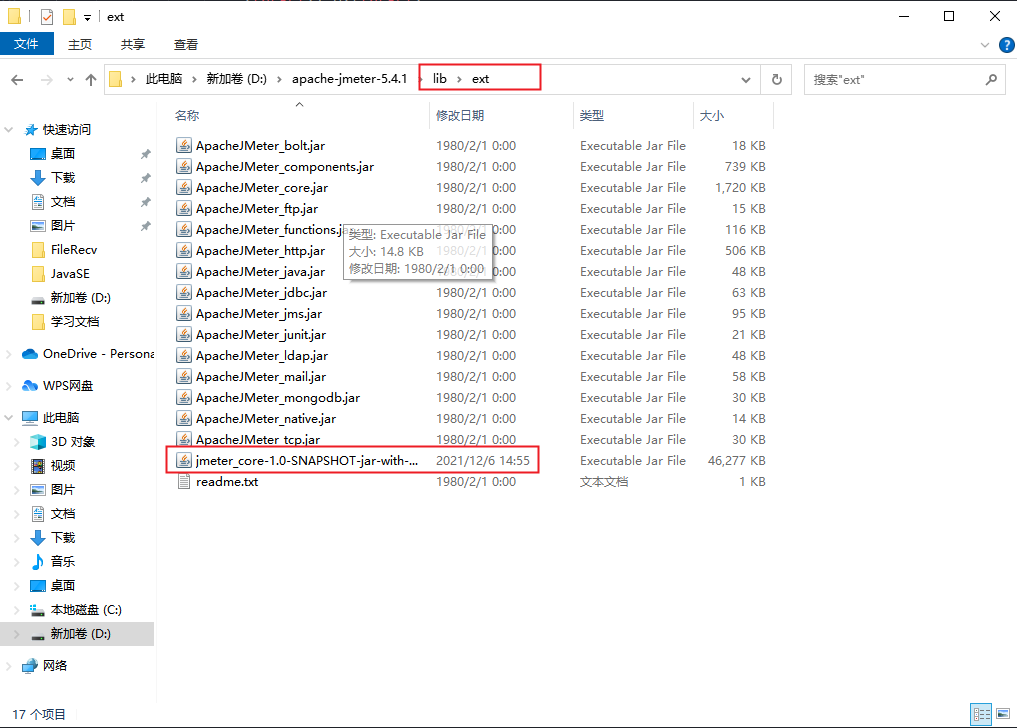Image resolution: width=1017 pixels, height=728 pixels.
Task: Click 此电脑 in the address breadcrumb
Action: (x=163, y=79)
